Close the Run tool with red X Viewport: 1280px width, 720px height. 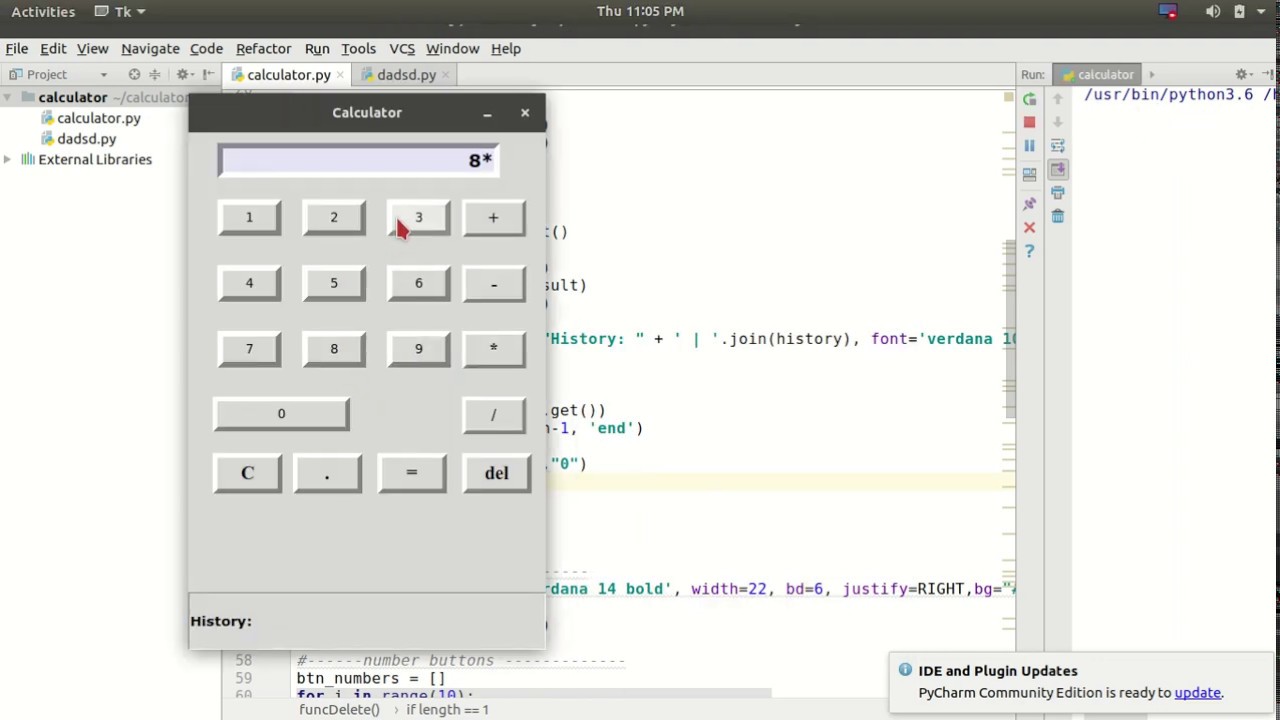click(x=1029, y=228)
